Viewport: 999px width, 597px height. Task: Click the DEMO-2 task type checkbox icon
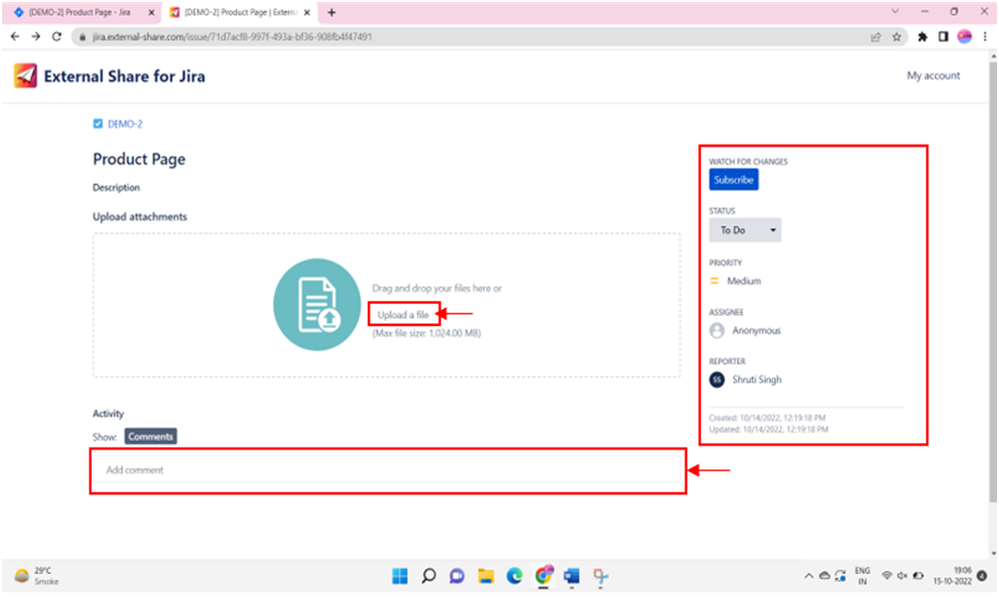(97, 124)
